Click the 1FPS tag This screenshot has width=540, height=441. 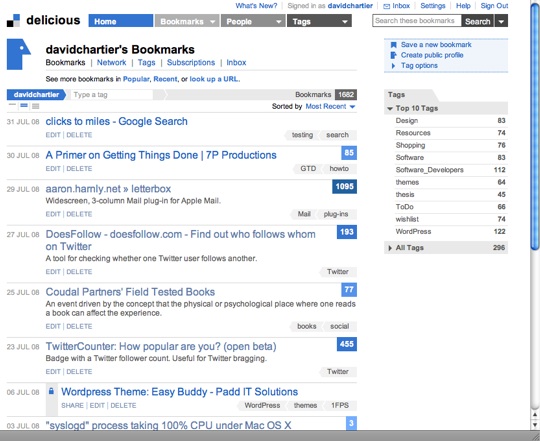(x=340, y=406)
